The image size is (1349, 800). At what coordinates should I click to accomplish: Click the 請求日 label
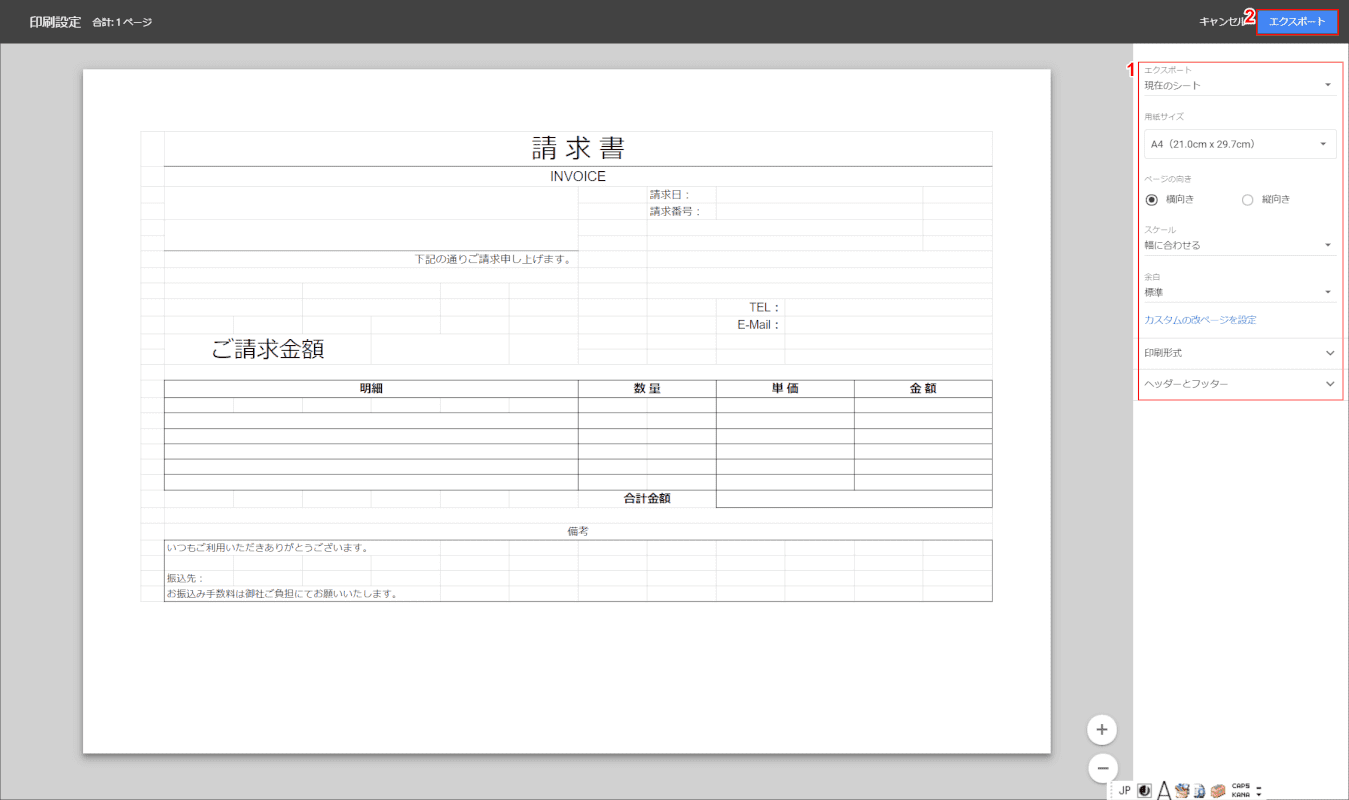(x=670, y=195)
